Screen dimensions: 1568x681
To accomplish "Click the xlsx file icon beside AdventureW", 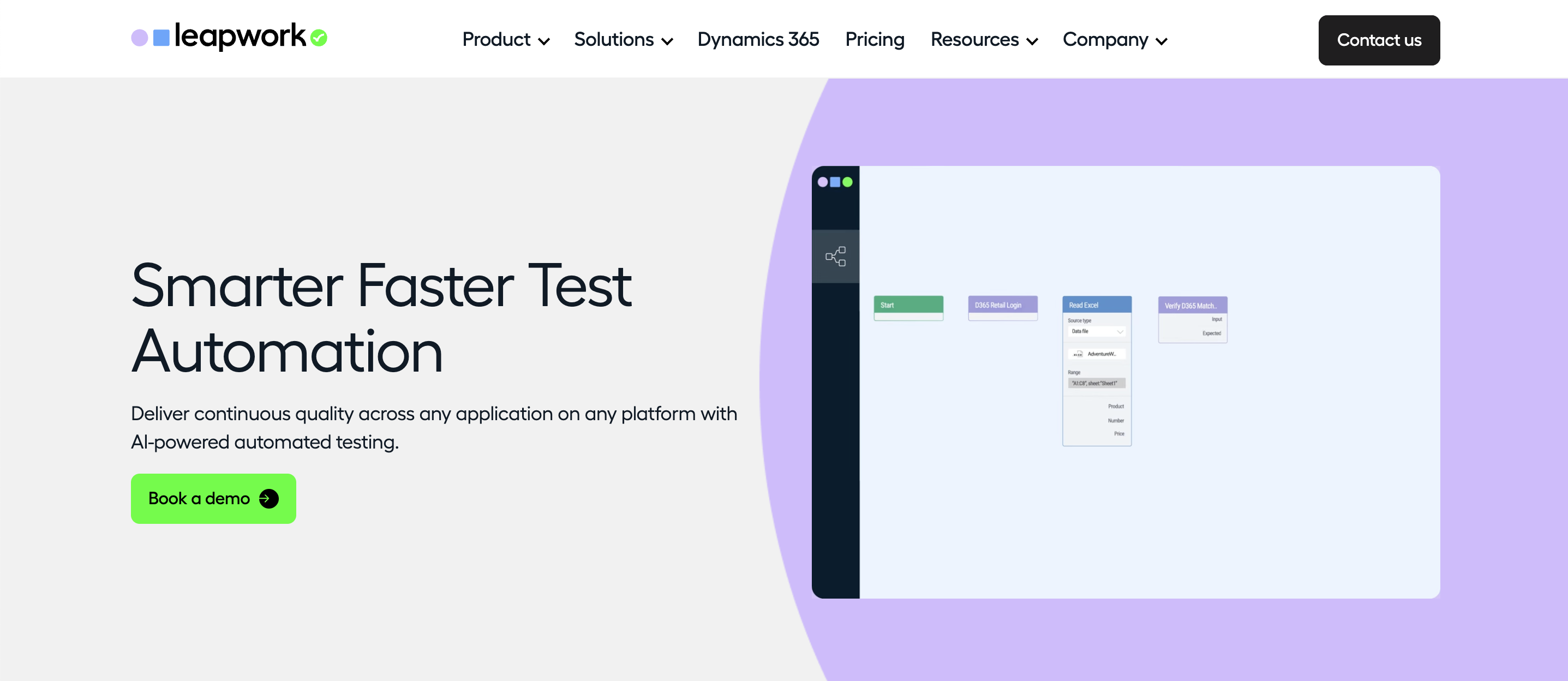I will coord(1078,354).
